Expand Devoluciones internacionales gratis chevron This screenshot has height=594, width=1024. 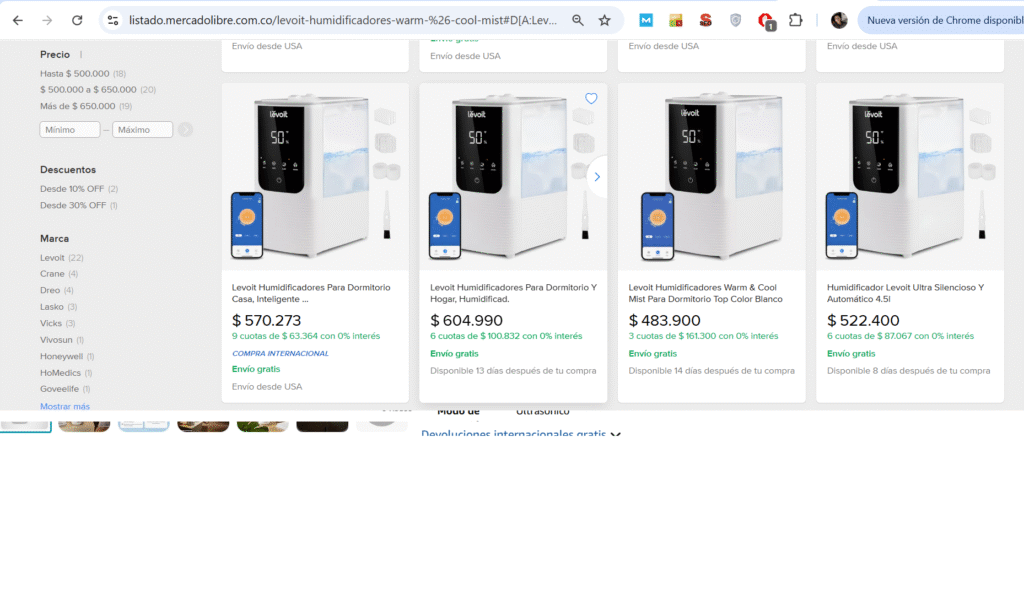[616, 434]
